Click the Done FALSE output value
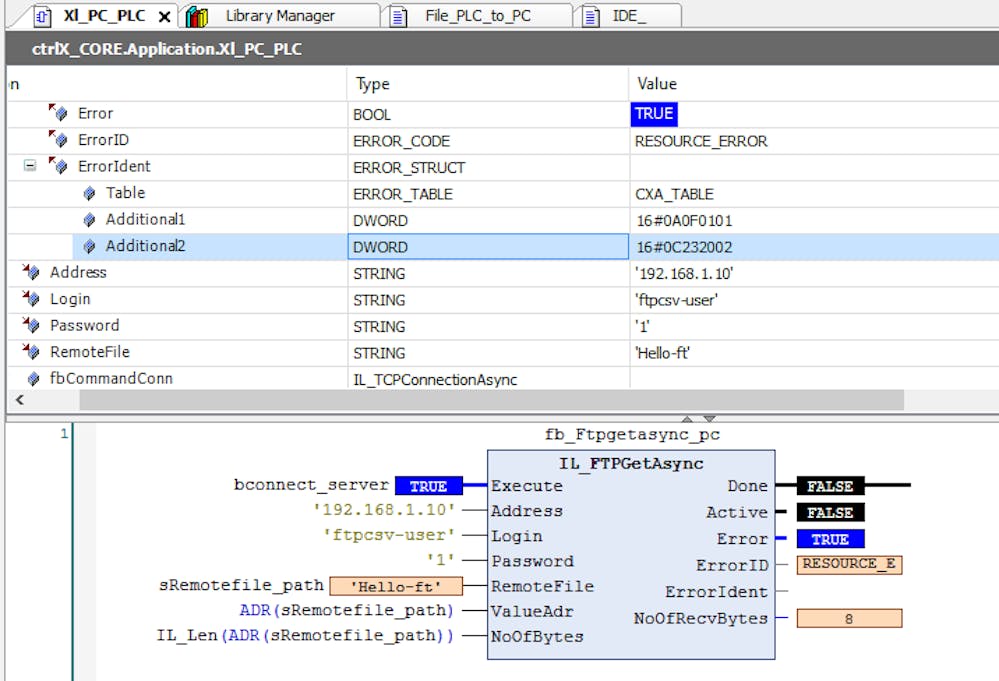999x681 pixels. [829, 486]
